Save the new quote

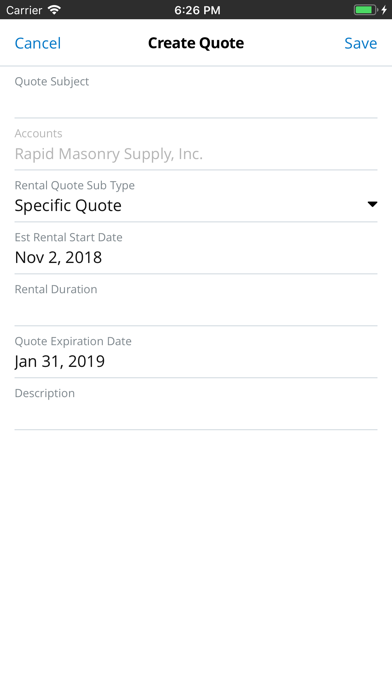tap(360, 43)
